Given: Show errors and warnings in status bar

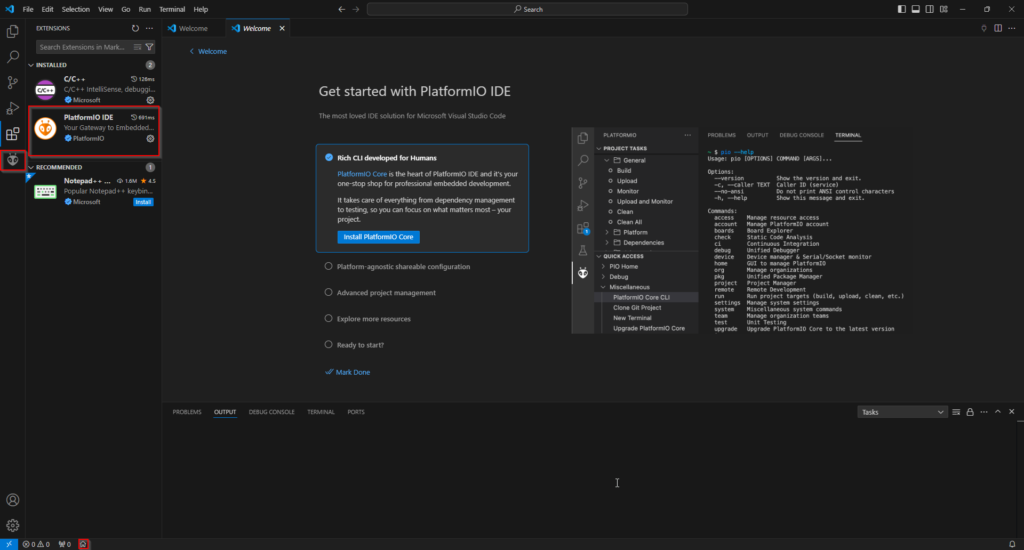Looking at the screenshot, I should point(36,544).
